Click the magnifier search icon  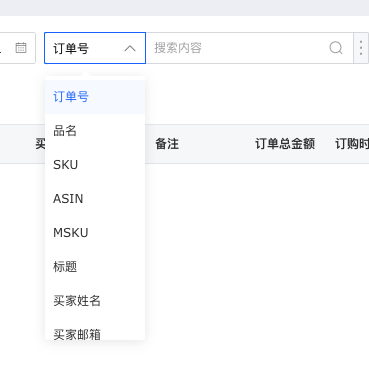coord(336,48)
